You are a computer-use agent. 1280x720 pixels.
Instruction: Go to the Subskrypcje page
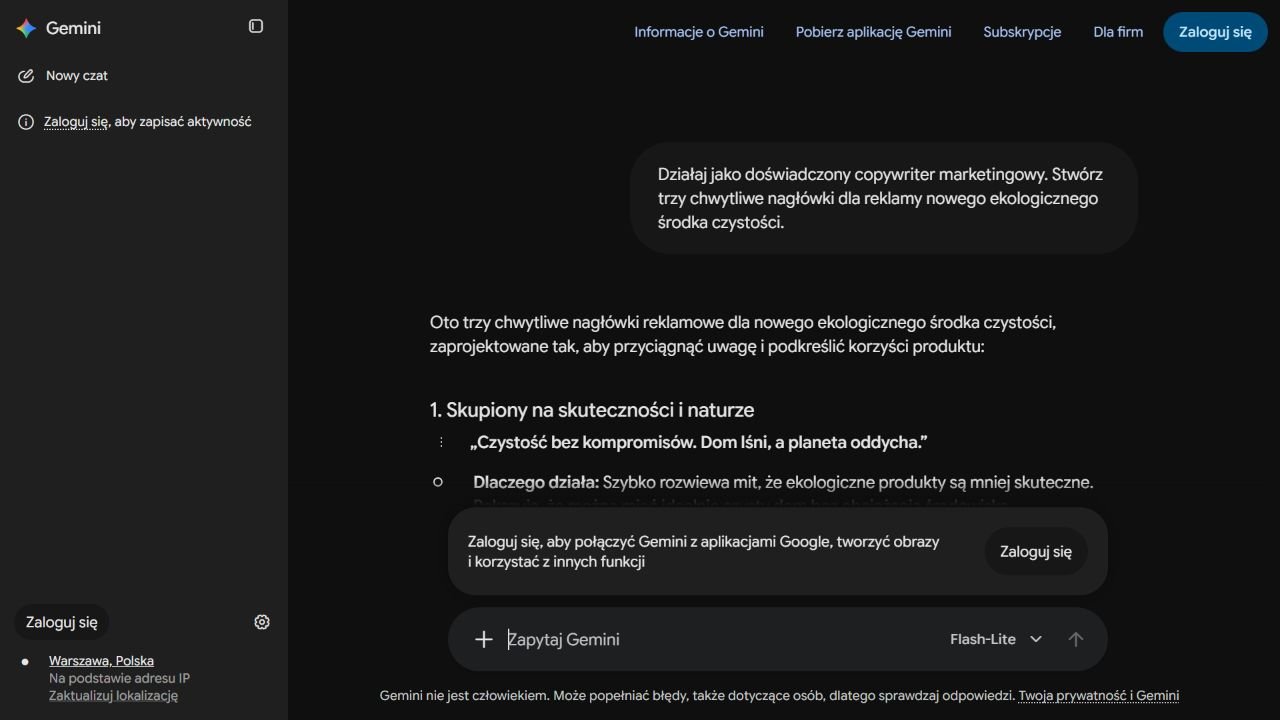tap(1022, 32)
